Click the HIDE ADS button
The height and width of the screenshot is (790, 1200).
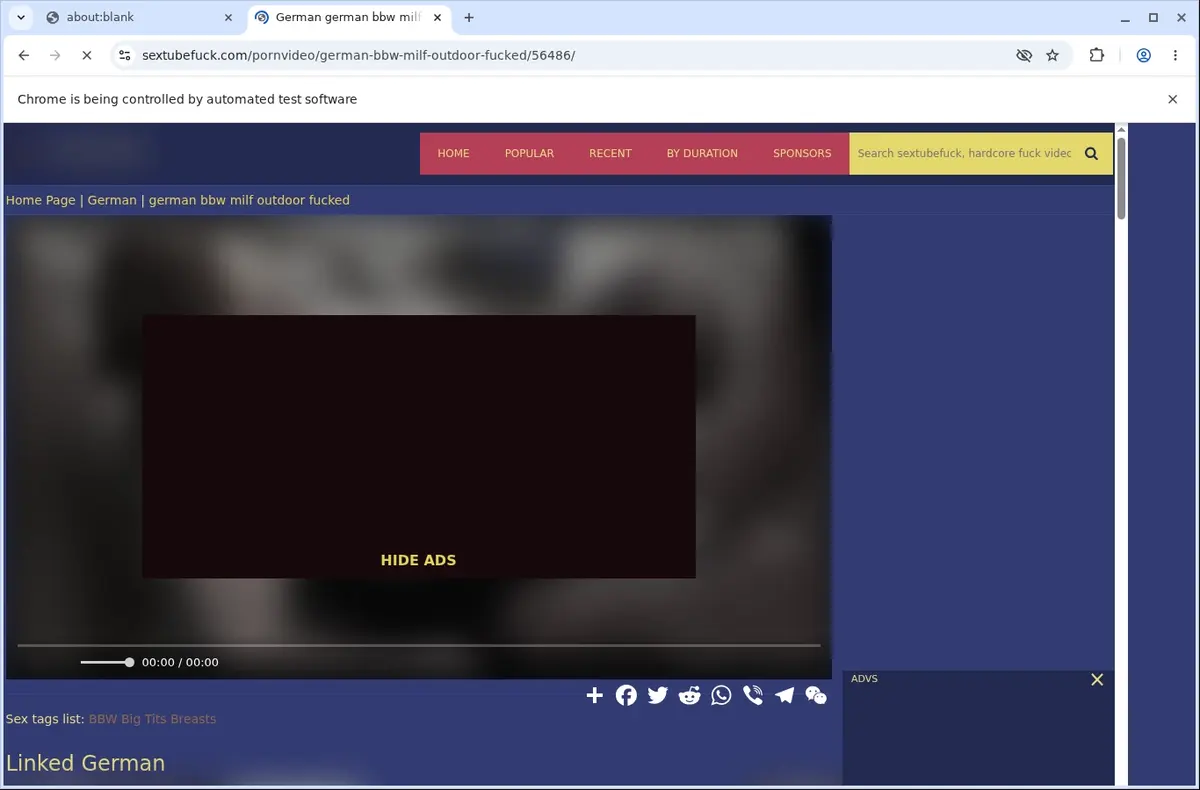(418, 560)
